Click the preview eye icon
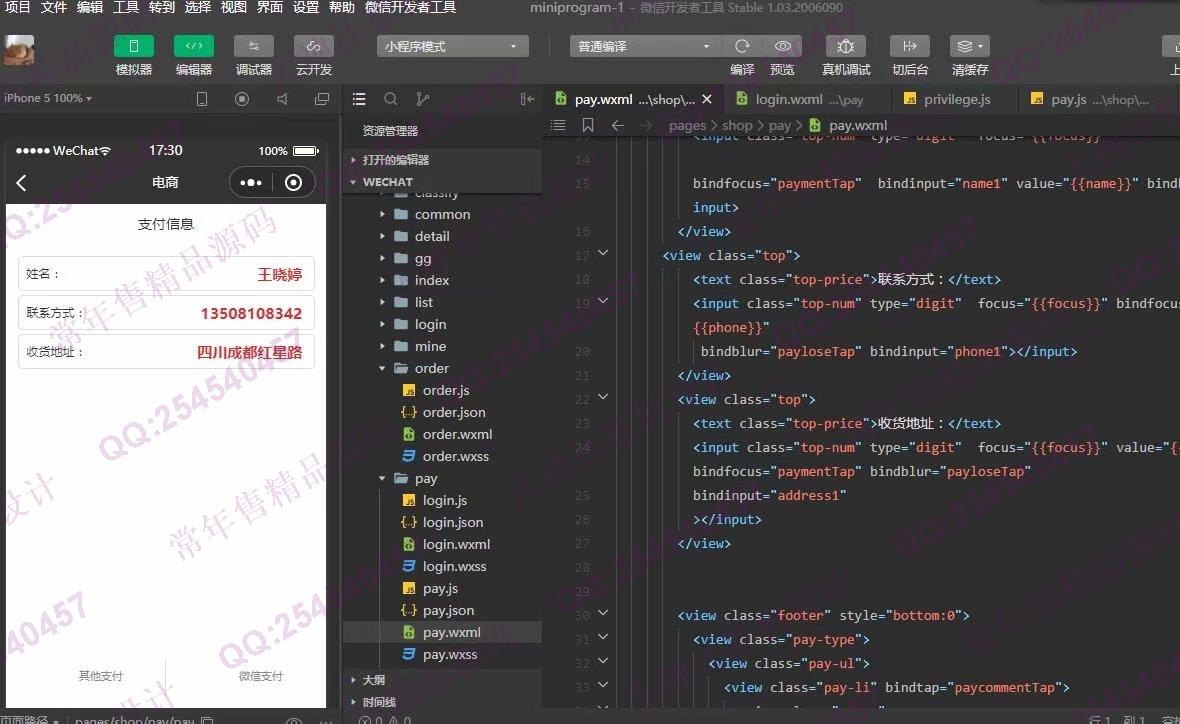 click(x=783, y=47)
